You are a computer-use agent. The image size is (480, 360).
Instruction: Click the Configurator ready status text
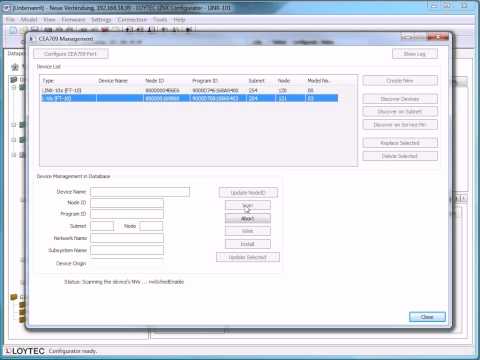coord(73,351)
